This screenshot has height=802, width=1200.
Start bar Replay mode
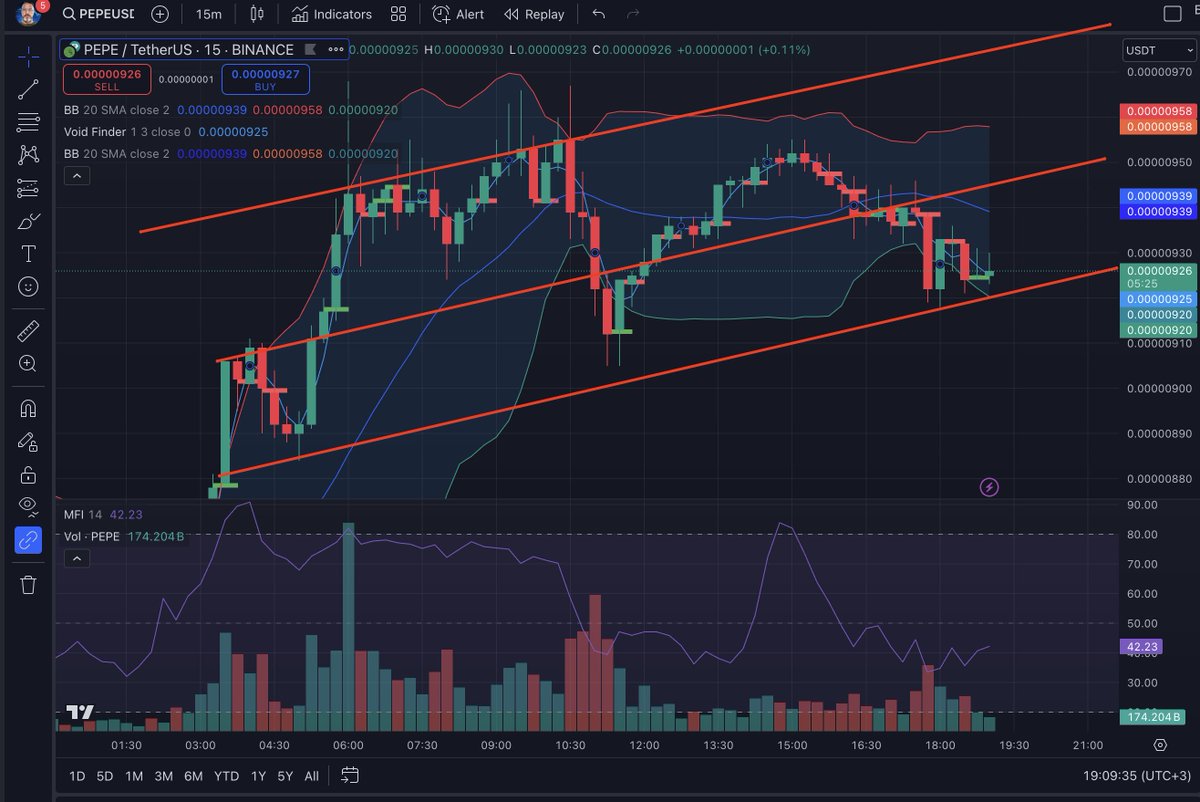pos(534,14)
